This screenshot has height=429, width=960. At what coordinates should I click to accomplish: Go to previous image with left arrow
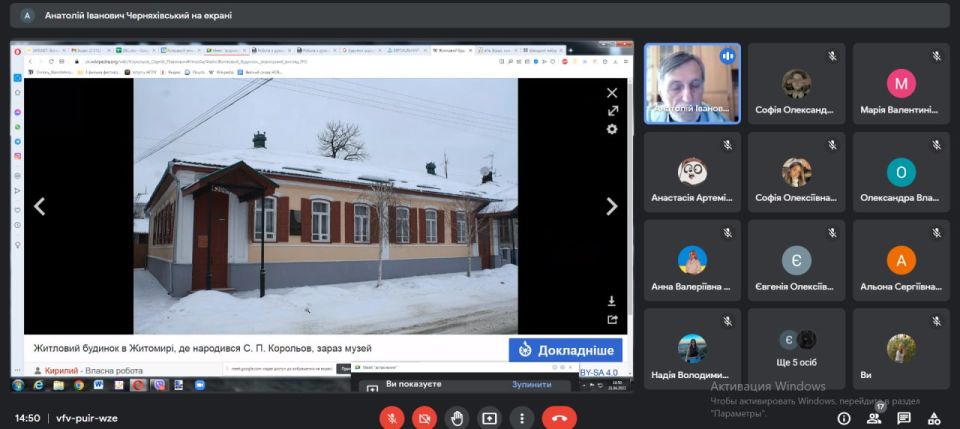point(40,207)
